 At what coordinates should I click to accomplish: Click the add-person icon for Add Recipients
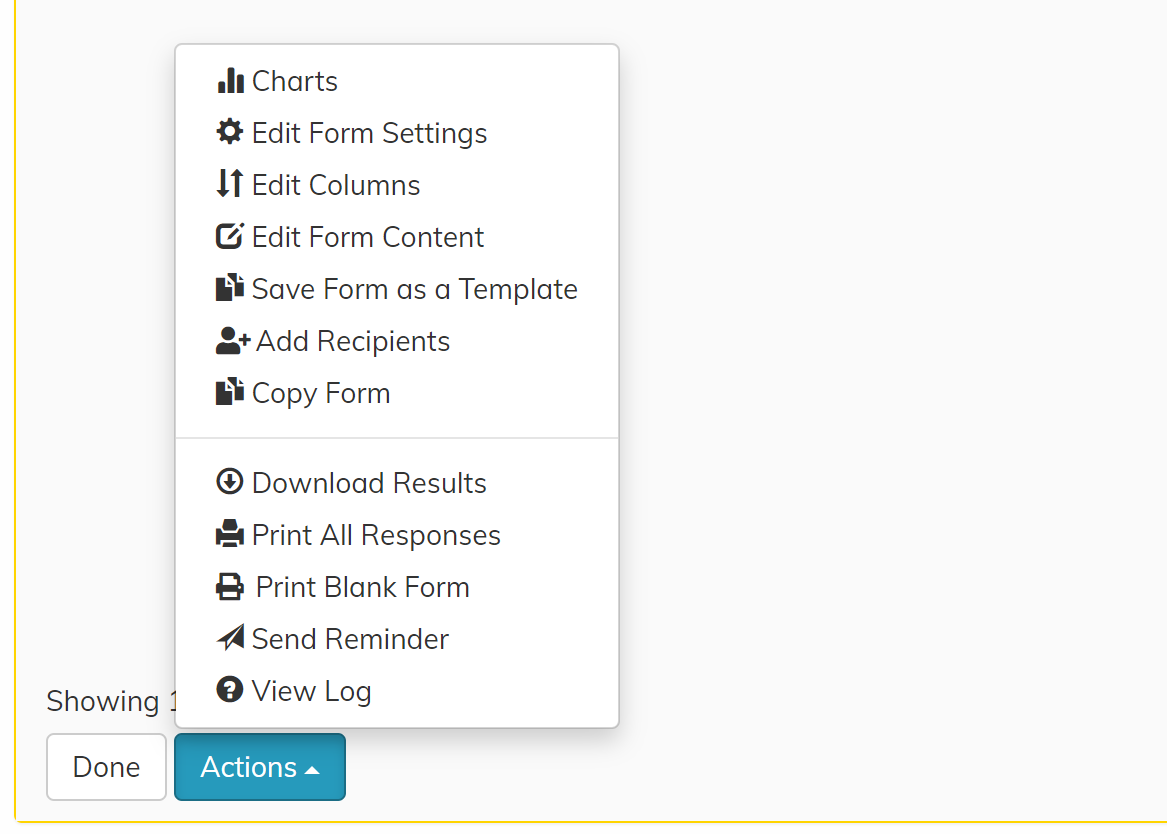point(232,341)
